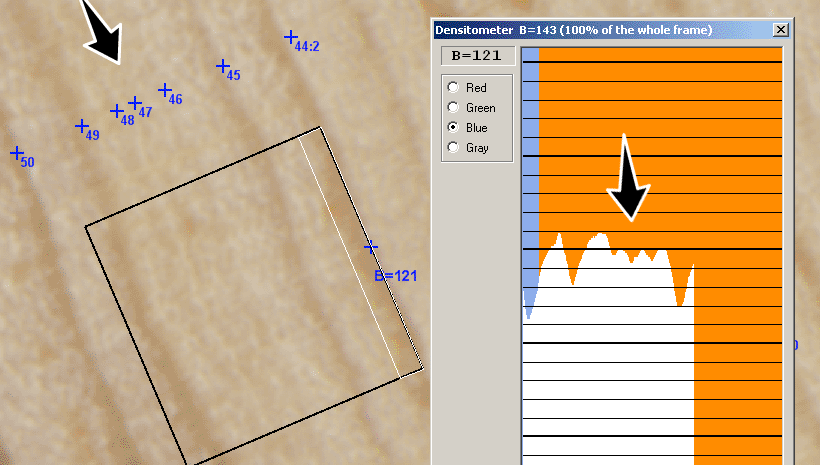This screenshot has width=820, height=465.
Task: Select the Gray channel radio button
Action: pyautogui.click(x=453, y=148)
